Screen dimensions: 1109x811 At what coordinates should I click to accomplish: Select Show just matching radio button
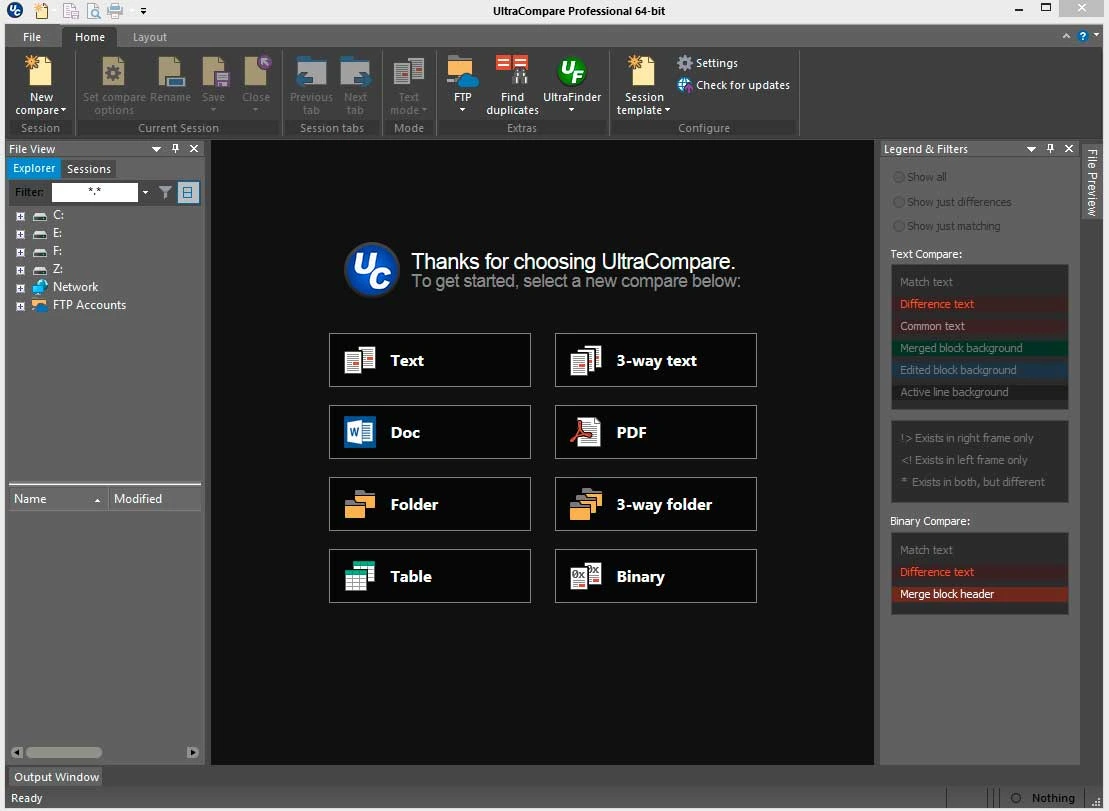coord(899,226)
